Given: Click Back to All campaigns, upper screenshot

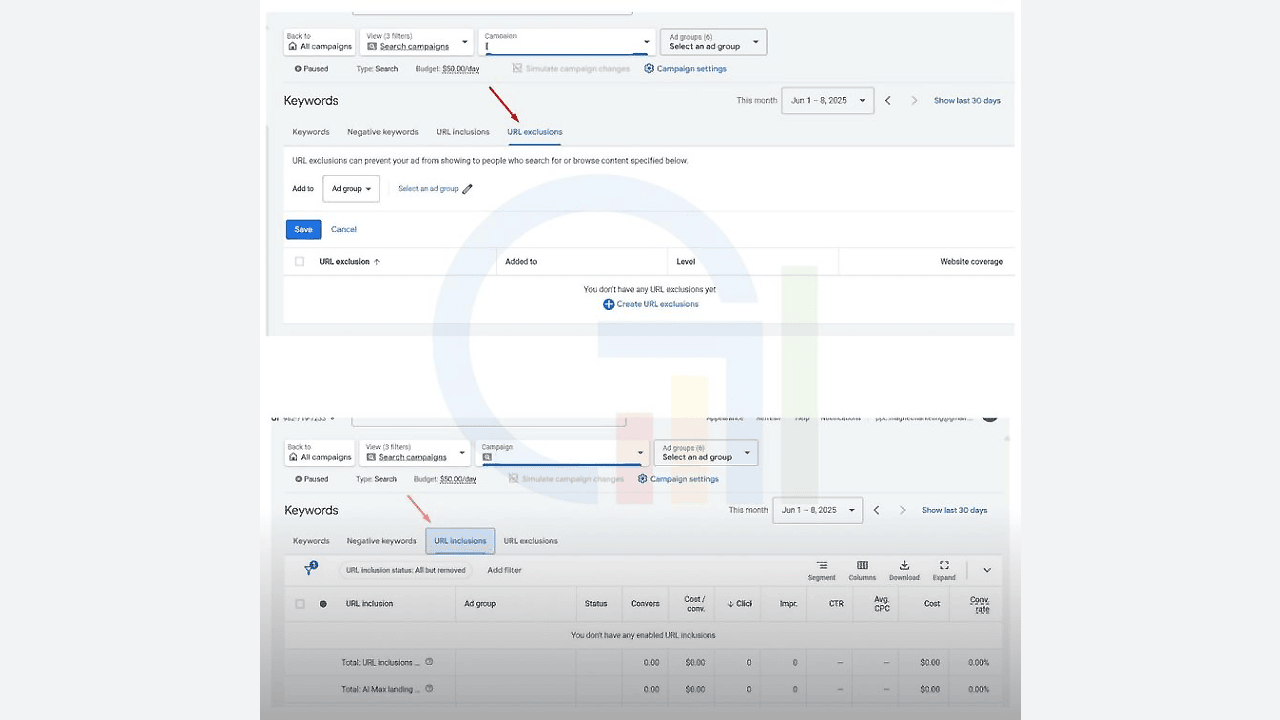Looking at the screenshot, I should [x=319, y=42].
